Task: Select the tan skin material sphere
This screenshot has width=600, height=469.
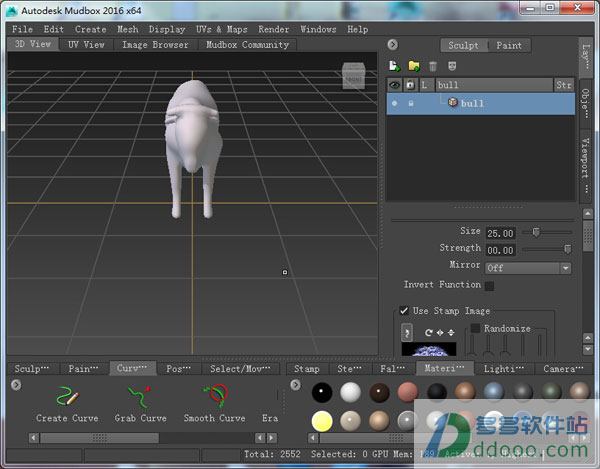Action: pyautogui.click(x=379, y=421)
